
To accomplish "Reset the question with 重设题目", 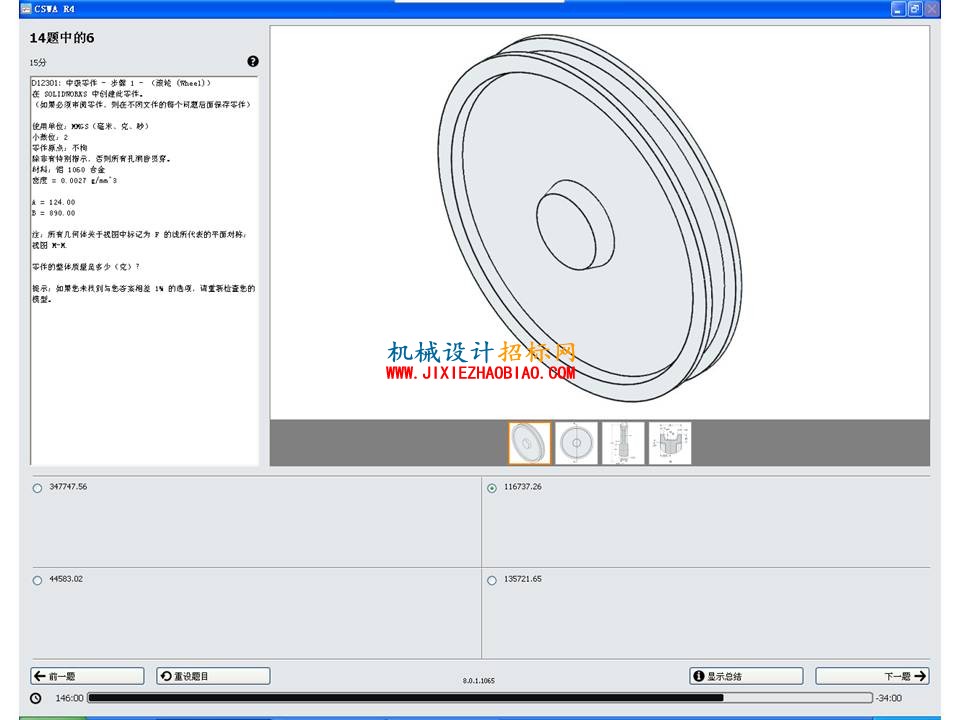I will [213, 676].
